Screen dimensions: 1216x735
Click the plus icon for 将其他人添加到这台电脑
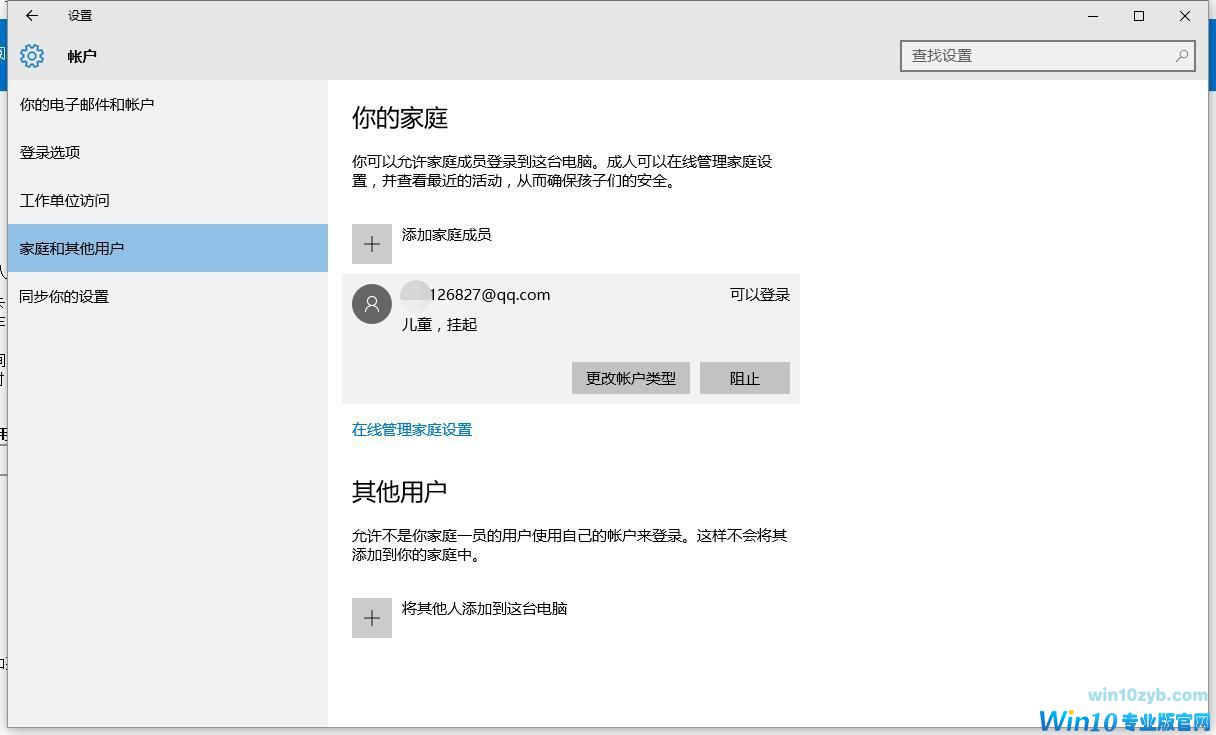coord(372,618)
